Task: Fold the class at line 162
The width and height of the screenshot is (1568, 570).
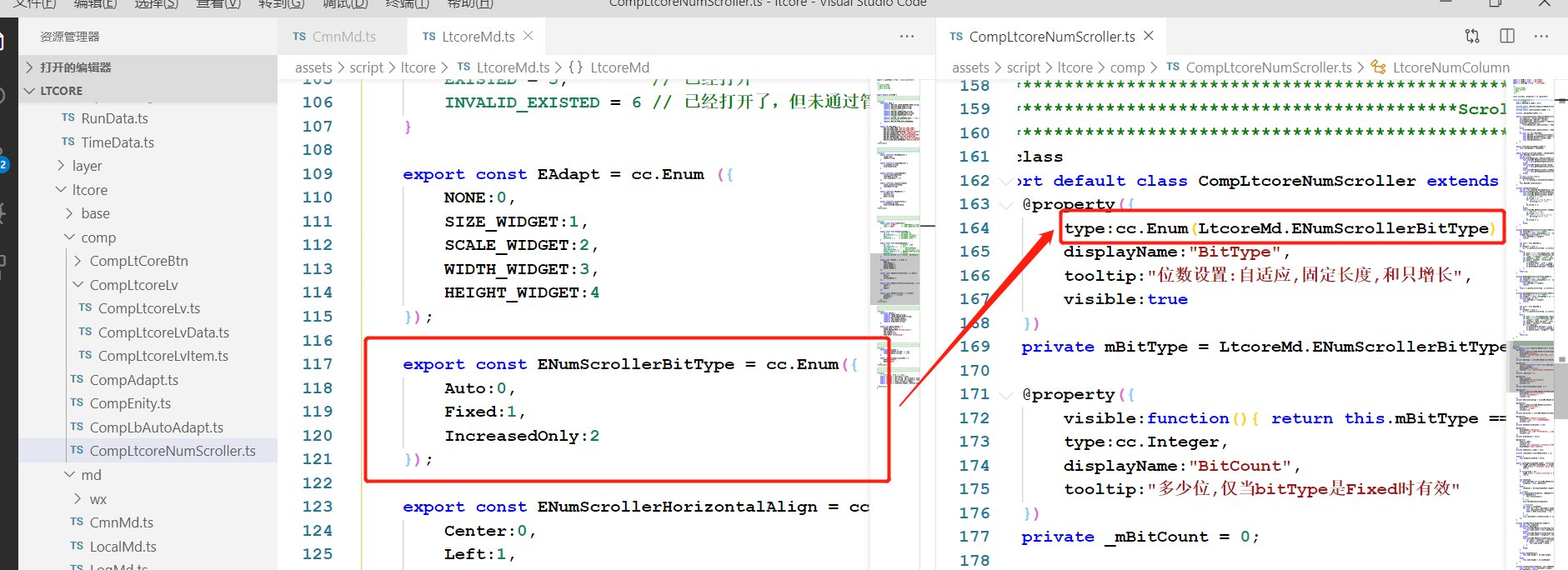Action: pyautogui.click(x=1006, y=181)
